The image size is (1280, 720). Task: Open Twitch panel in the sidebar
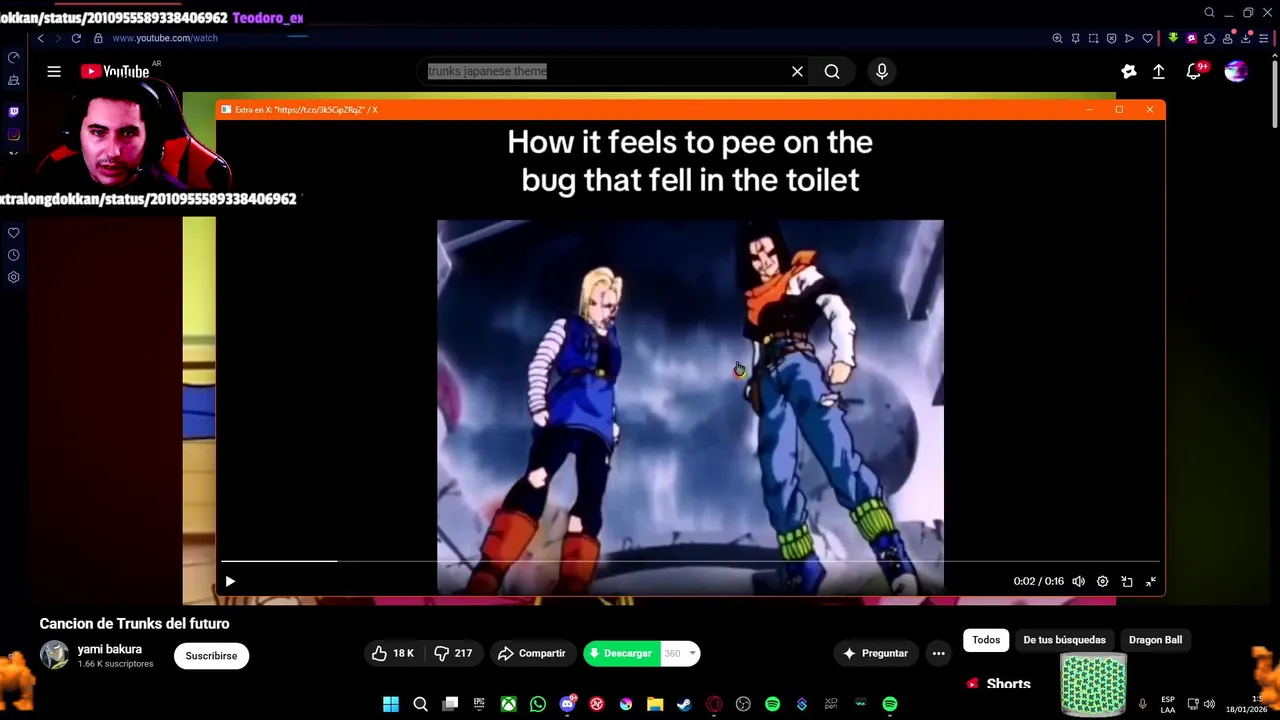point(14,112)
